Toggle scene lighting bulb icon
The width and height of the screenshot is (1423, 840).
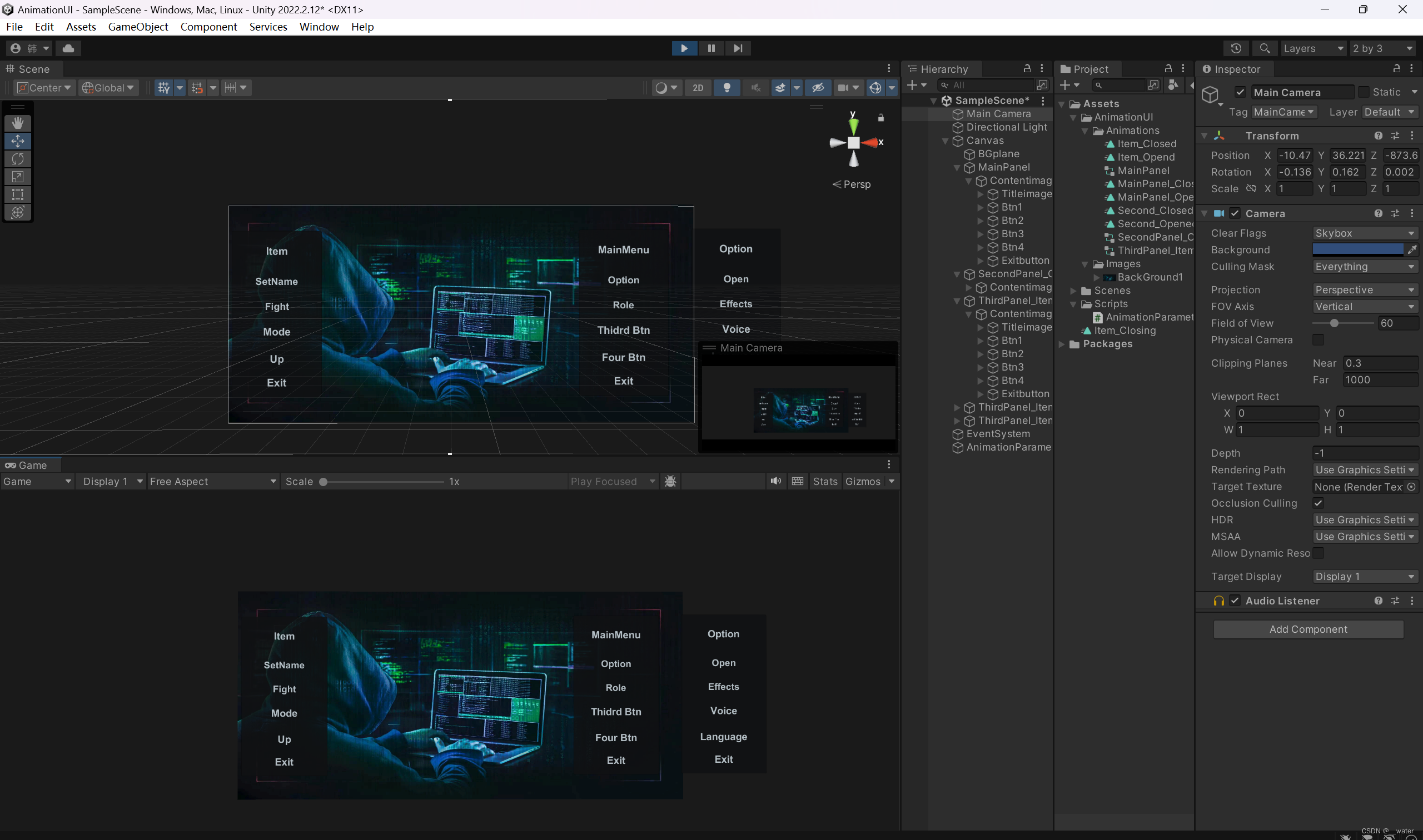[727, 88]
